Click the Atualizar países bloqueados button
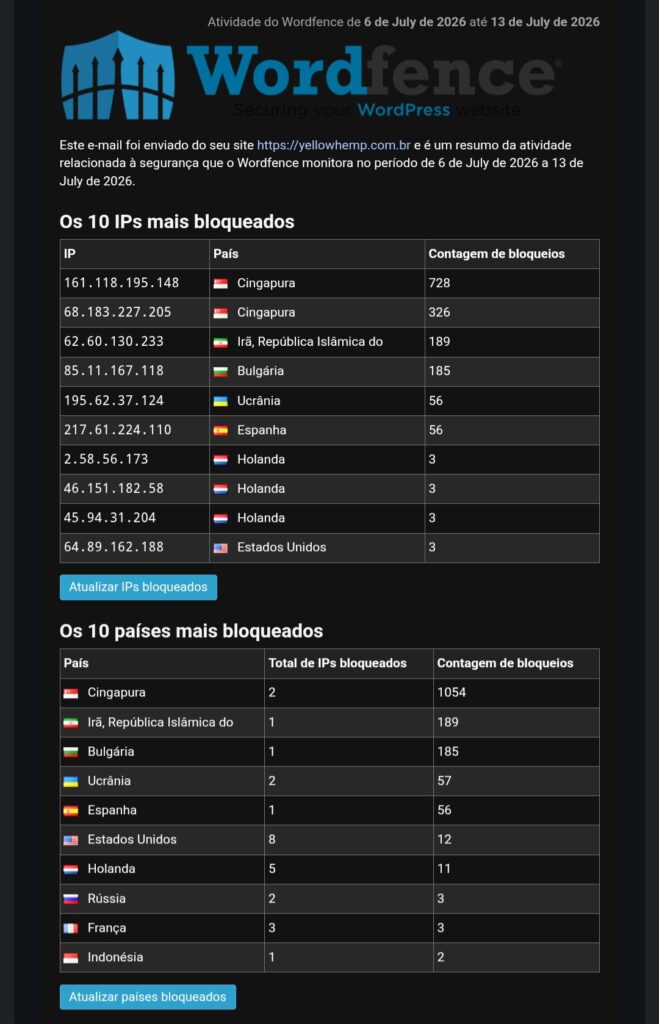This screenshot has height=1024, width=659. (x=148, y=997)
